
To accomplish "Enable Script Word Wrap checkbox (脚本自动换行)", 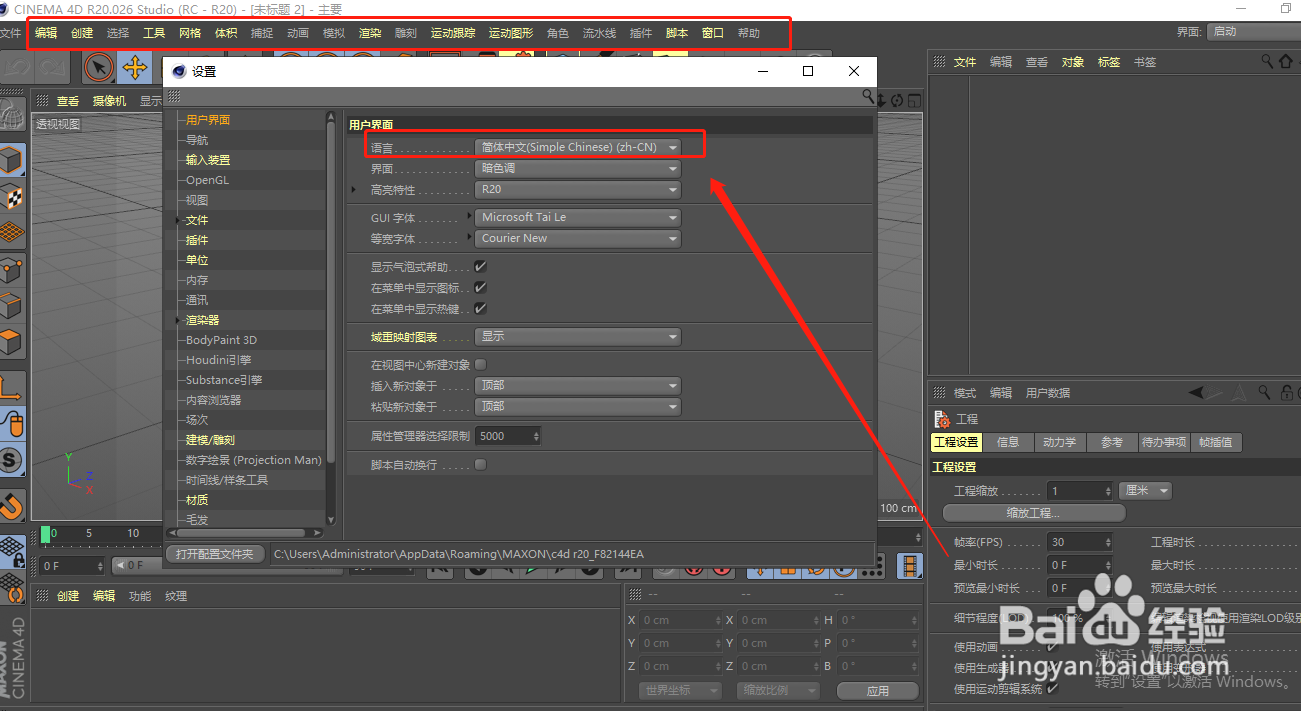I will click(x=480, y=465).
